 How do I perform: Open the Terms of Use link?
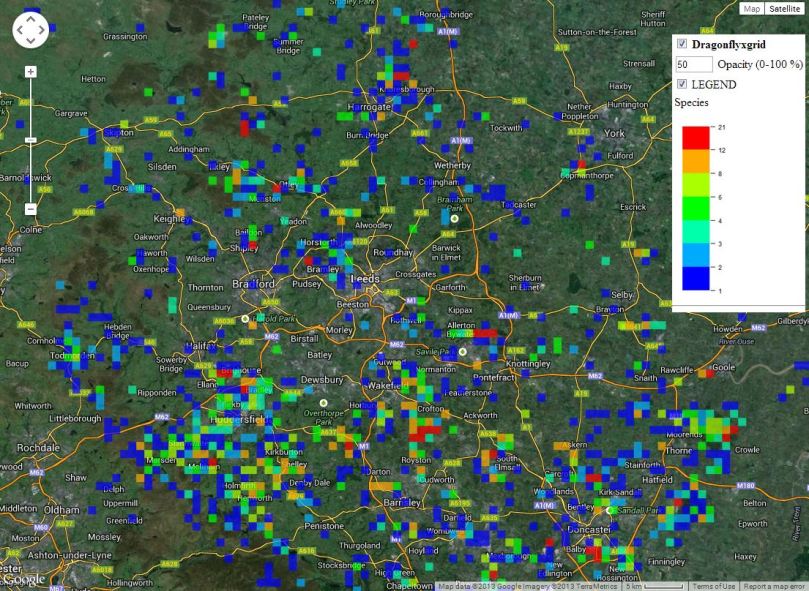pyautogui.click(x=714, y=586)
